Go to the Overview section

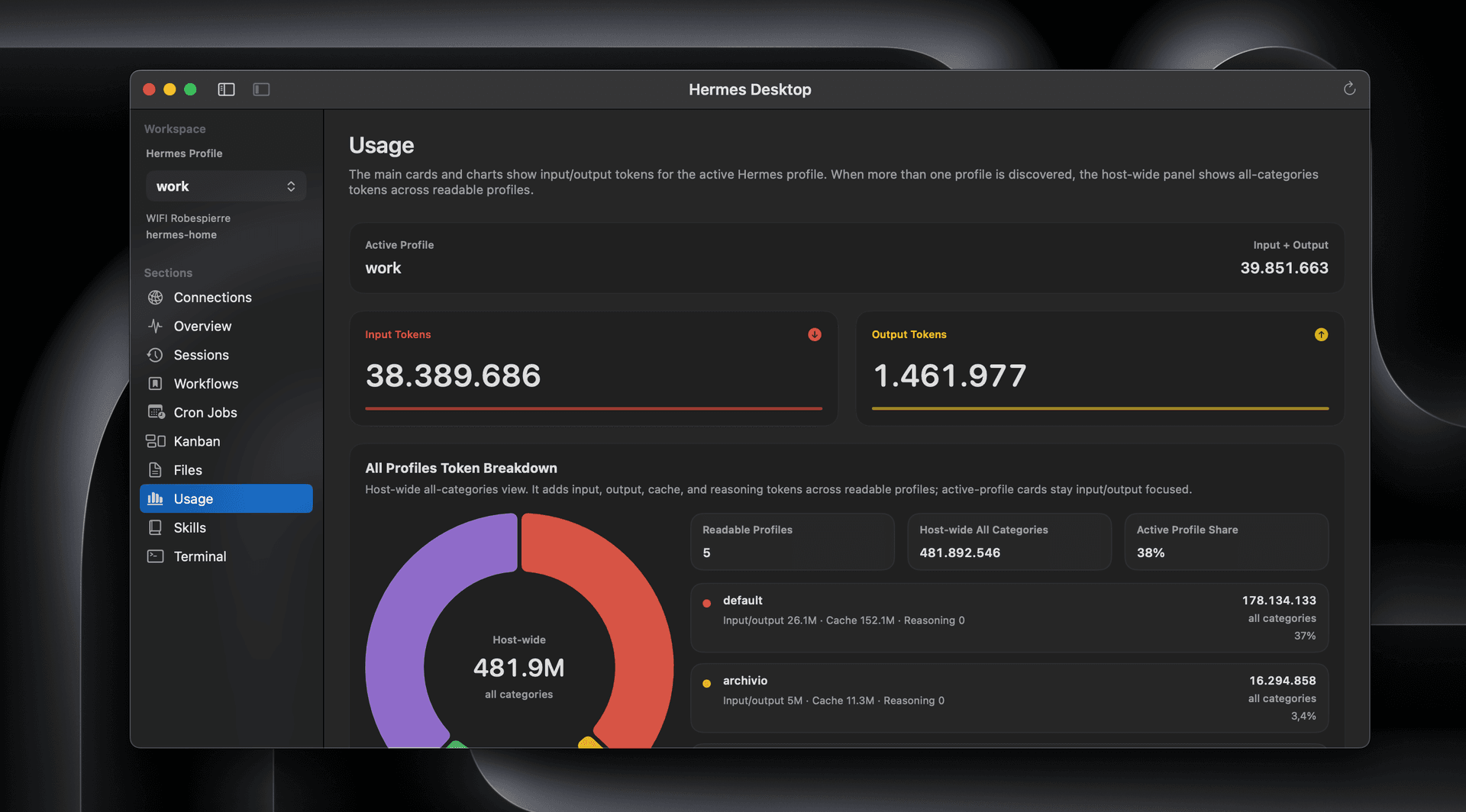click(x=226, y=326)
